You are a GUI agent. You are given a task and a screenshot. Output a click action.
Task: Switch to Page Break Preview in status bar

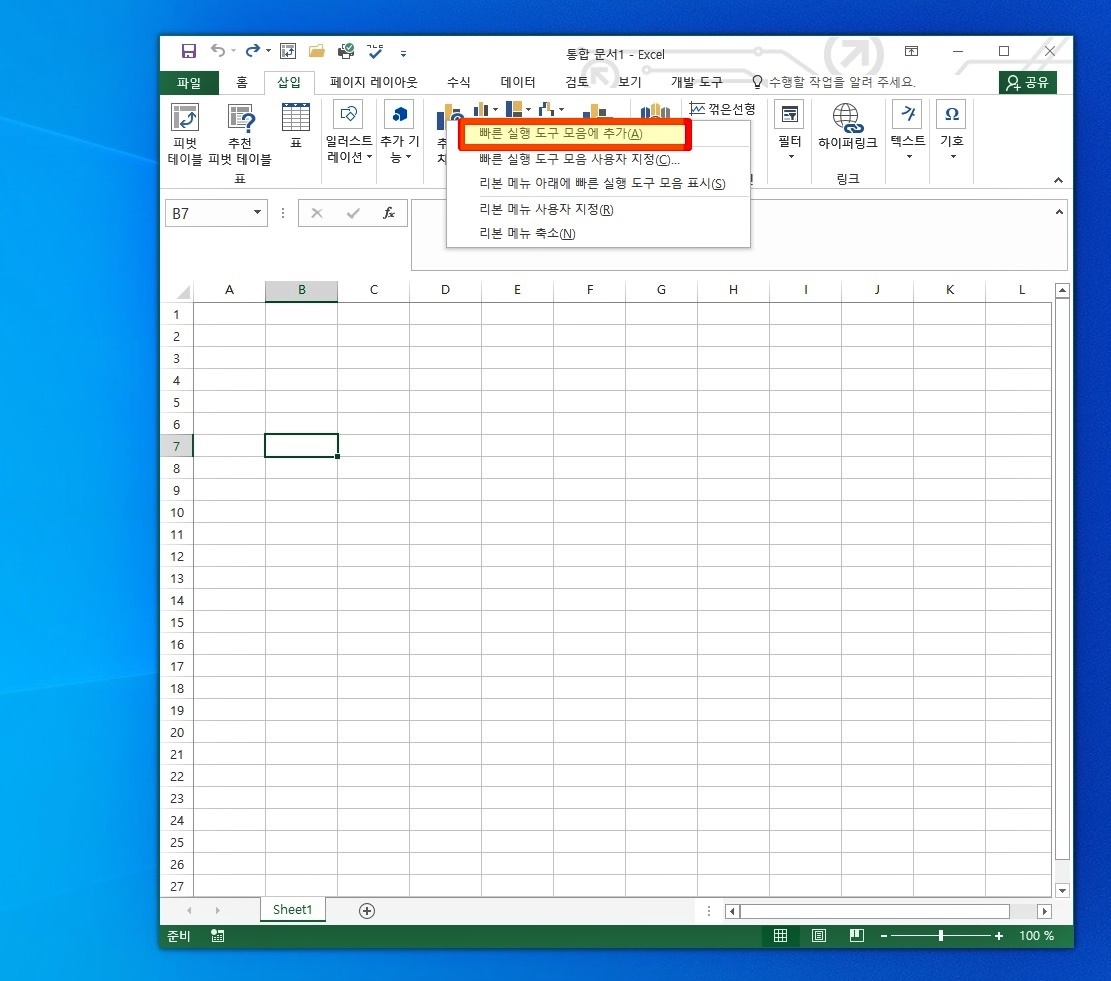point(857,936)
